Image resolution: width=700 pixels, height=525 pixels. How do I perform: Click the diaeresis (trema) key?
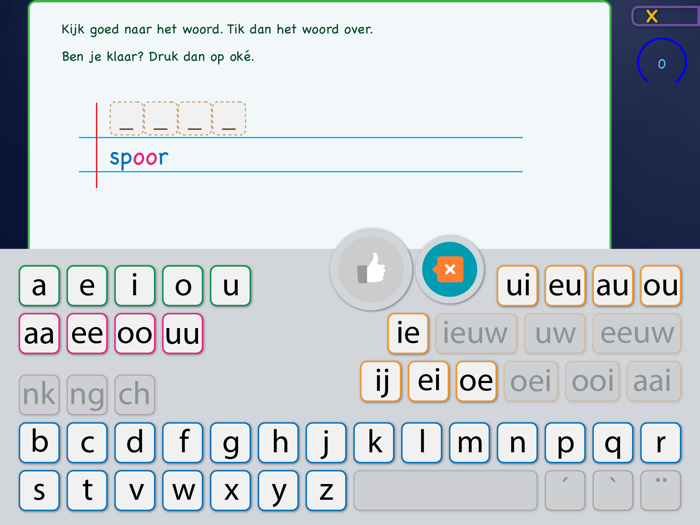(661, 490)
